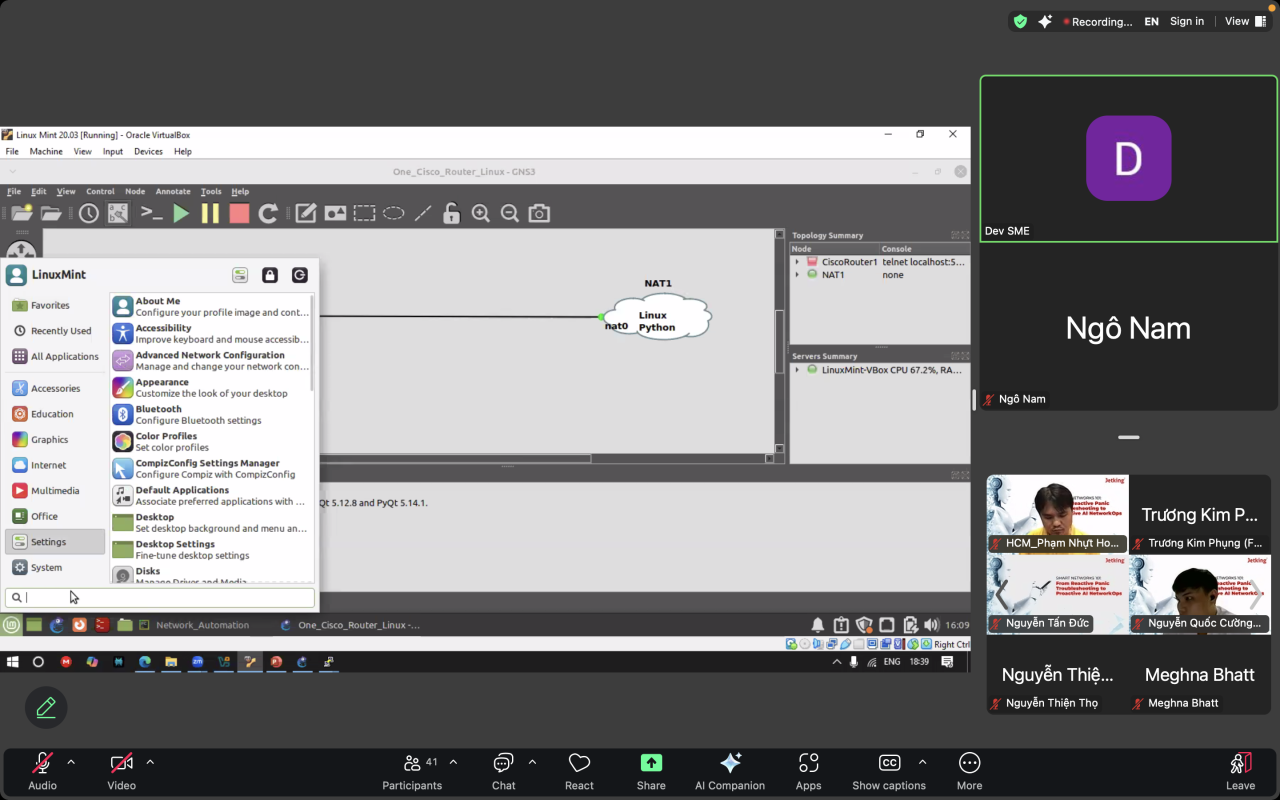Select the Add a note tool
Image resolution: width=1280 pixels, height=800 pixels.
coord(306,213)
